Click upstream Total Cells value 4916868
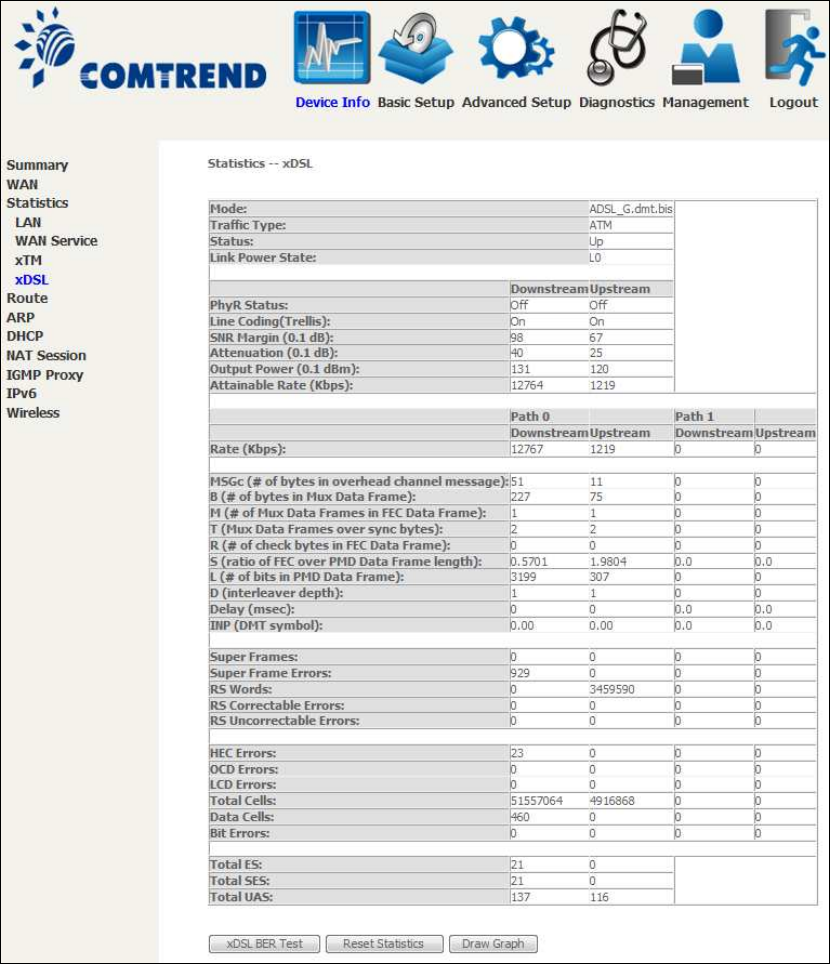830x964 pixels. point(612,801)
